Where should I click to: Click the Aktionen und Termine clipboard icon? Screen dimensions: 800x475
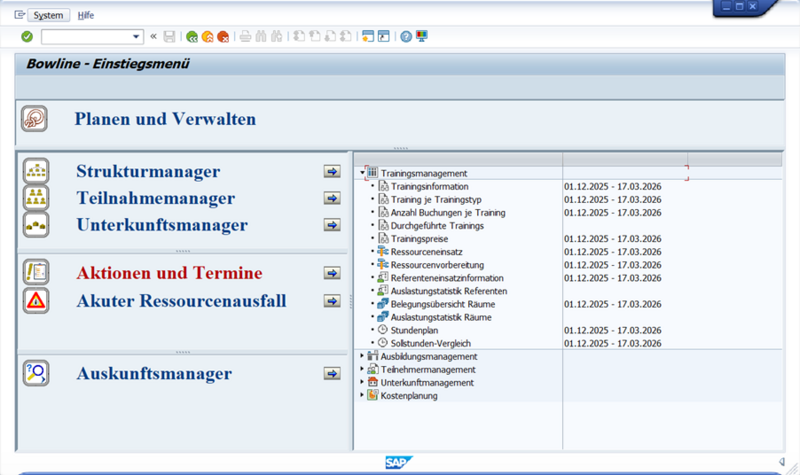36,272
